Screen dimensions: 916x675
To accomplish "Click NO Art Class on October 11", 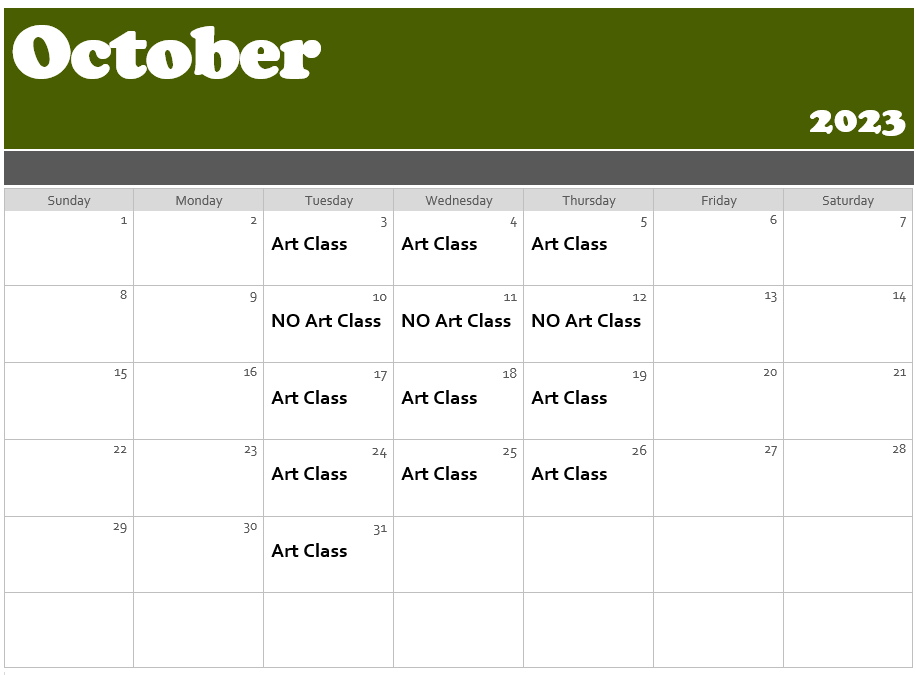I will coord(456,321).
